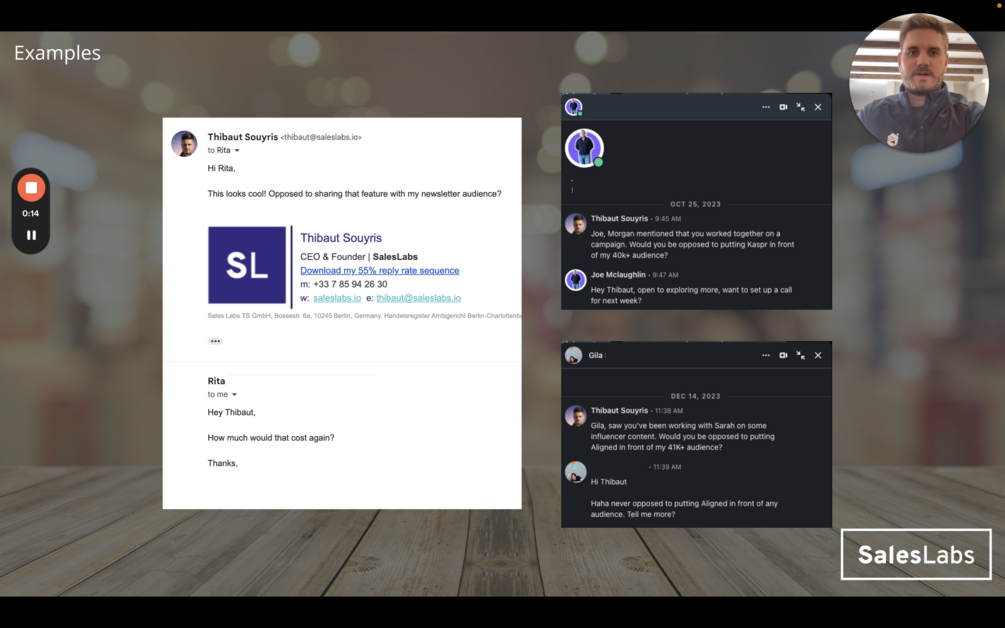Click the 'OCT 25, 2023' date separator
Viewport: 1005px width, 628px height.
coord(695,204)
